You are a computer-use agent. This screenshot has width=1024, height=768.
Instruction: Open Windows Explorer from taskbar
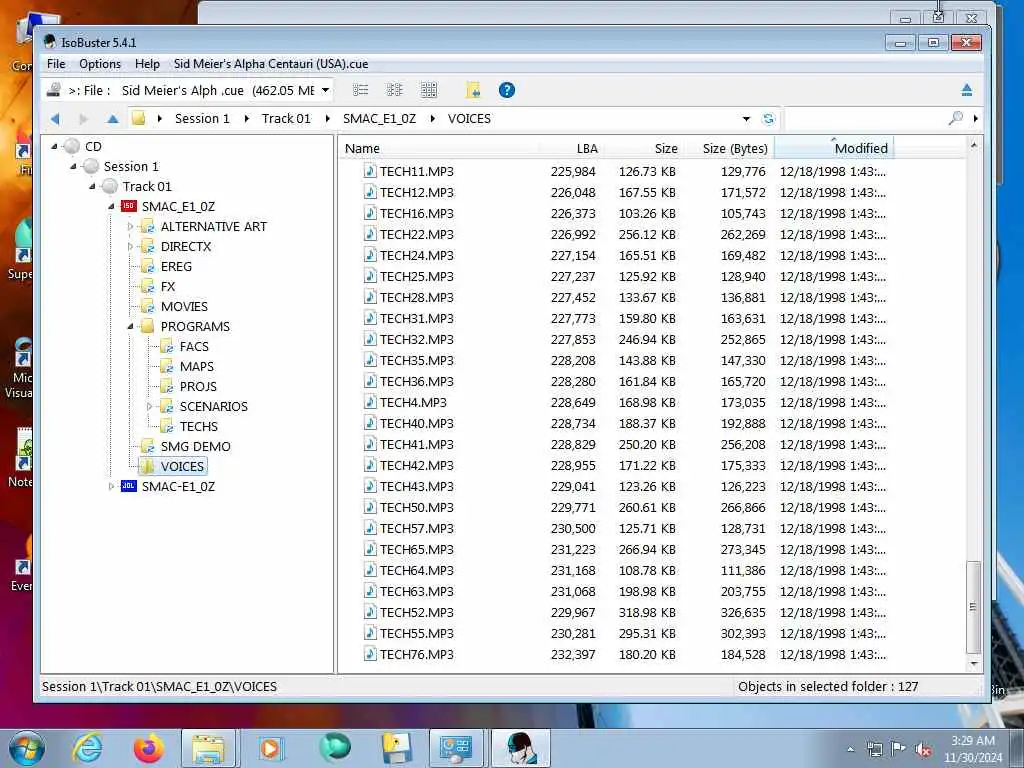coord(209,748)
